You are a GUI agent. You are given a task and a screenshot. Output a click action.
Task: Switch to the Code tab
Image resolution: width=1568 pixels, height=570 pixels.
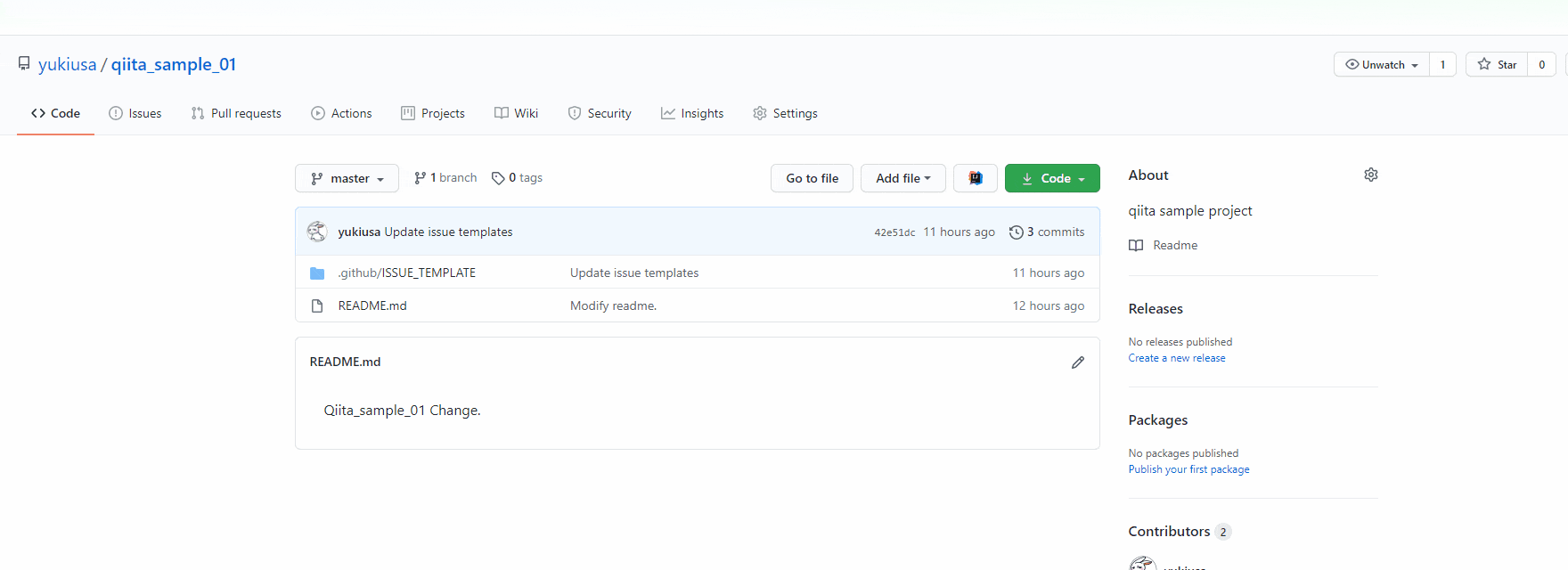point(55,113)
